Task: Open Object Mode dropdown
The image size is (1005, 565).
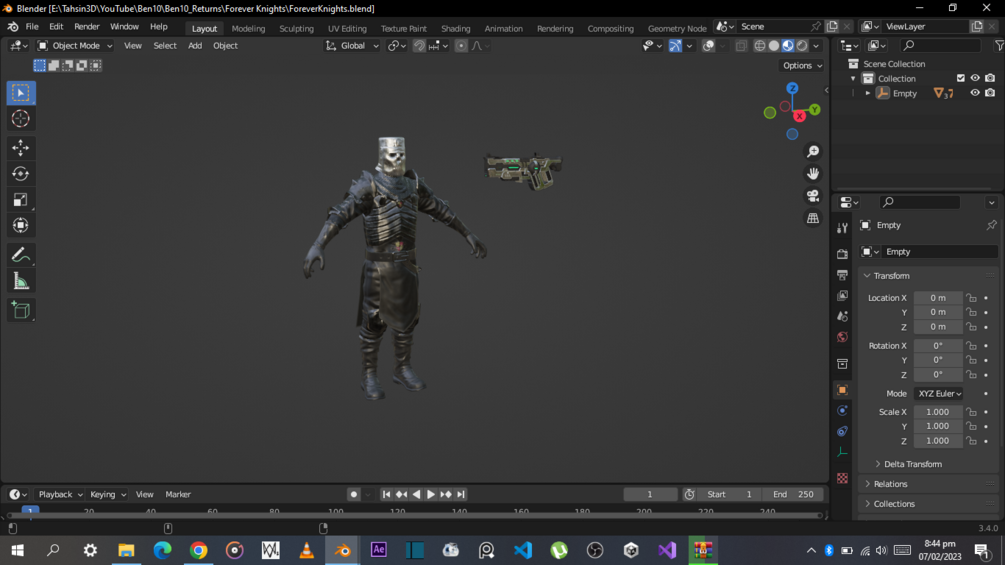Action: click(75, 45)
